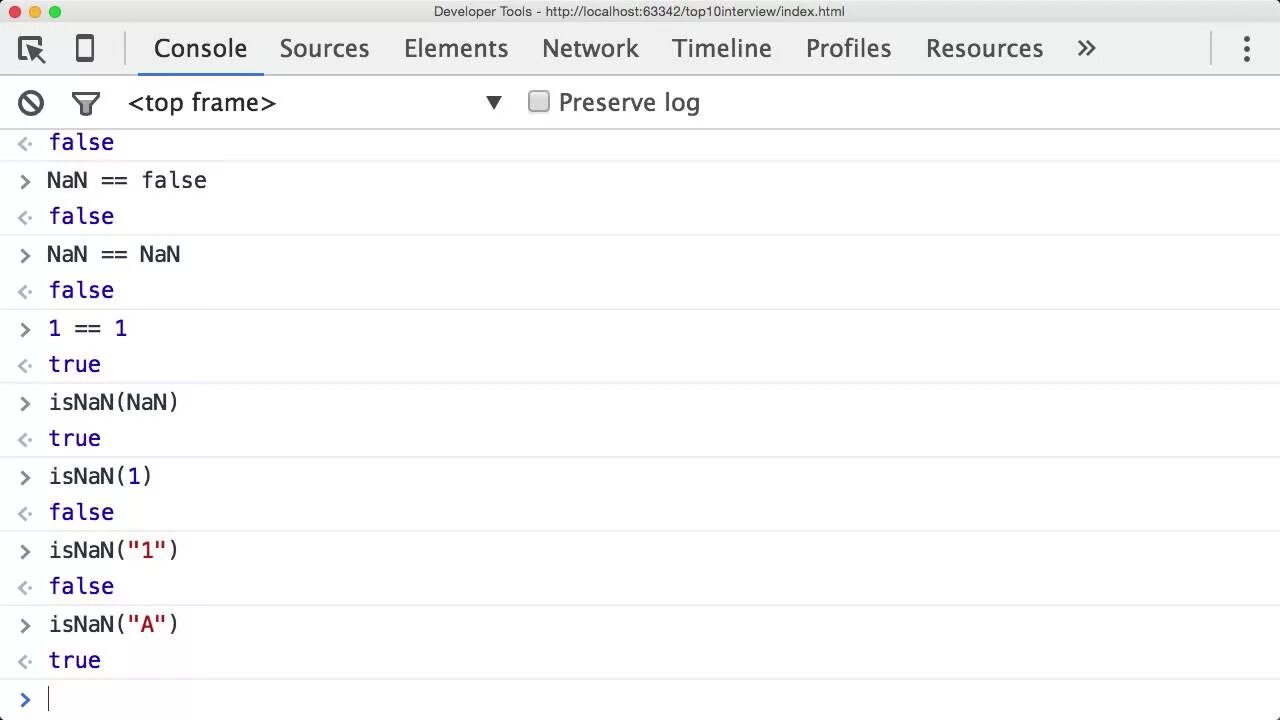Enable the Preserve log checkbox

click(x=539, y=102)
